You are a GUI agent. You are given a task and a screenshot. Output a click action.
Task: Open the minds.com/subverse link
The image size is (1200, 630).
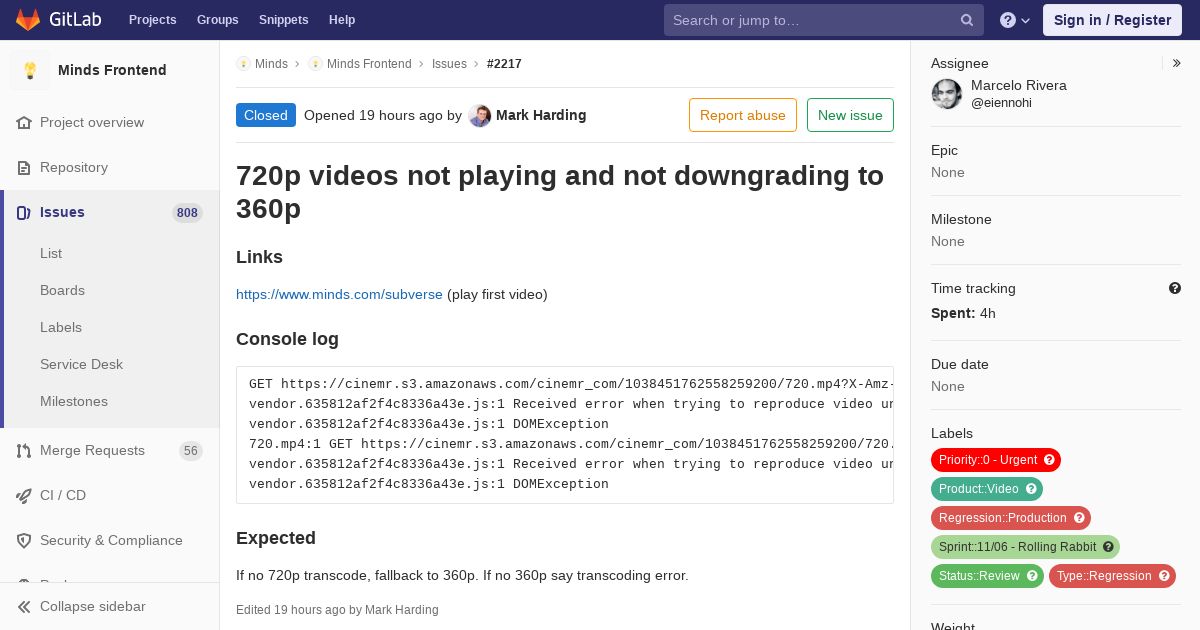(339, 294)
